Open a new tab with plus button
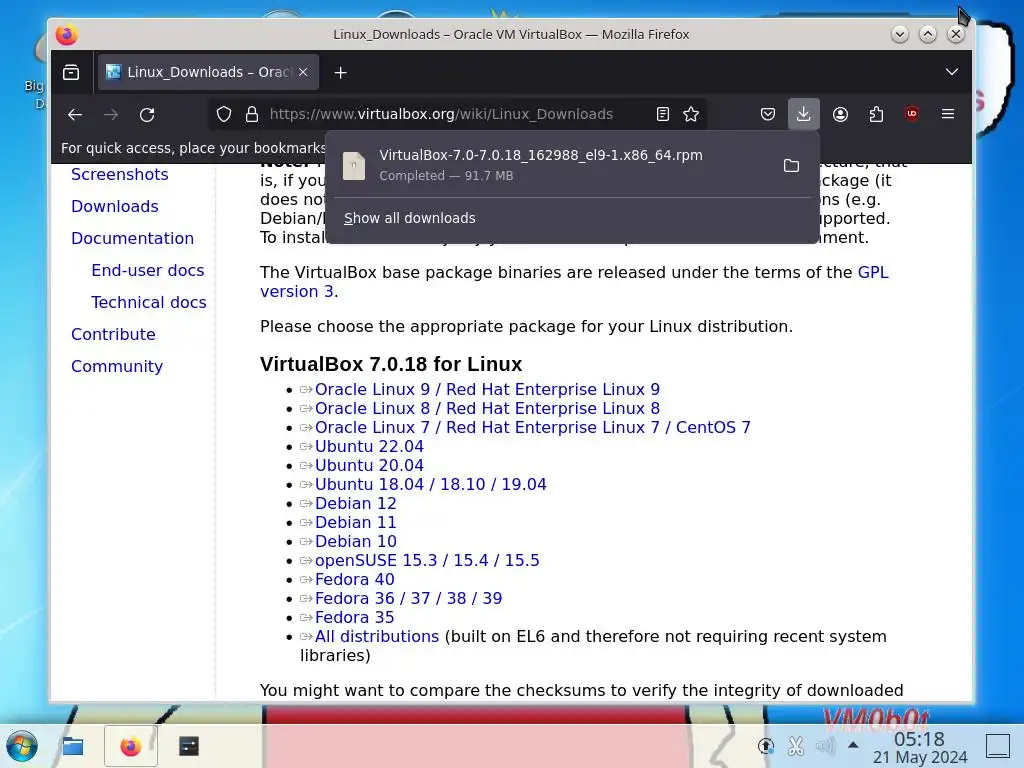The height and width of the screenshot is (768, 1024). (340, 72)
